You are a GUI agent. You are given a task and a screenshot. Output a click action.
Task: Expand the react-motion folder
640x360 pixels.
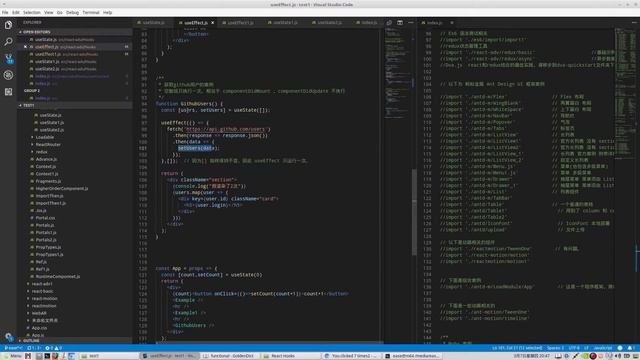44,298
